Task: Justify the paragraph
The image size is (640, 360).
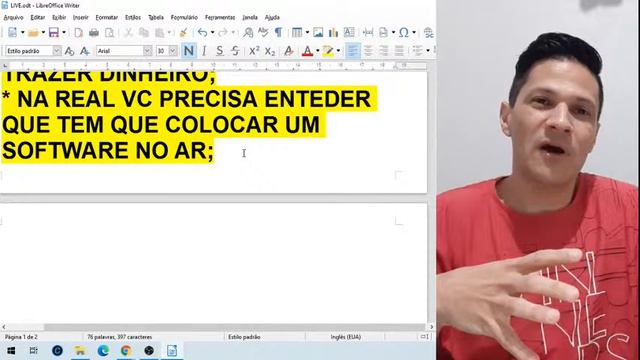Action: click(399, 51)
